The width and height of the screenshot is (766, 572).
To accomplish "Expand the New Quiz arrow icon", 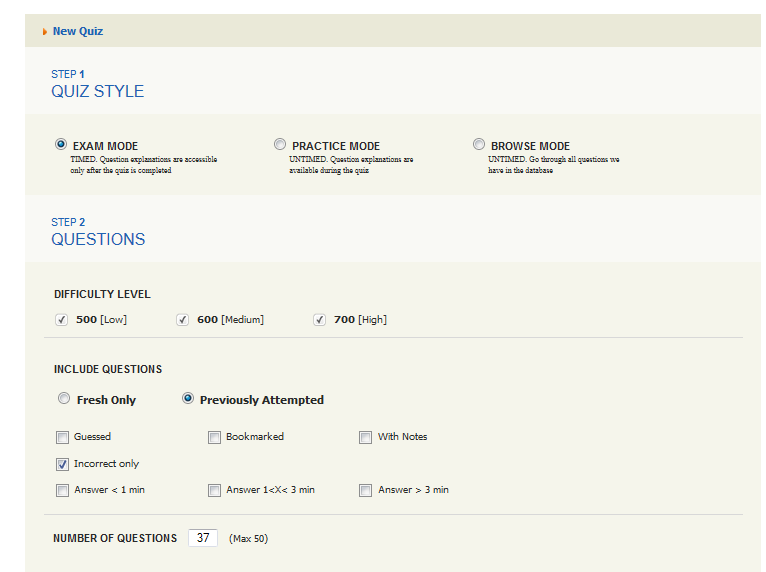I will pos(45,32).
